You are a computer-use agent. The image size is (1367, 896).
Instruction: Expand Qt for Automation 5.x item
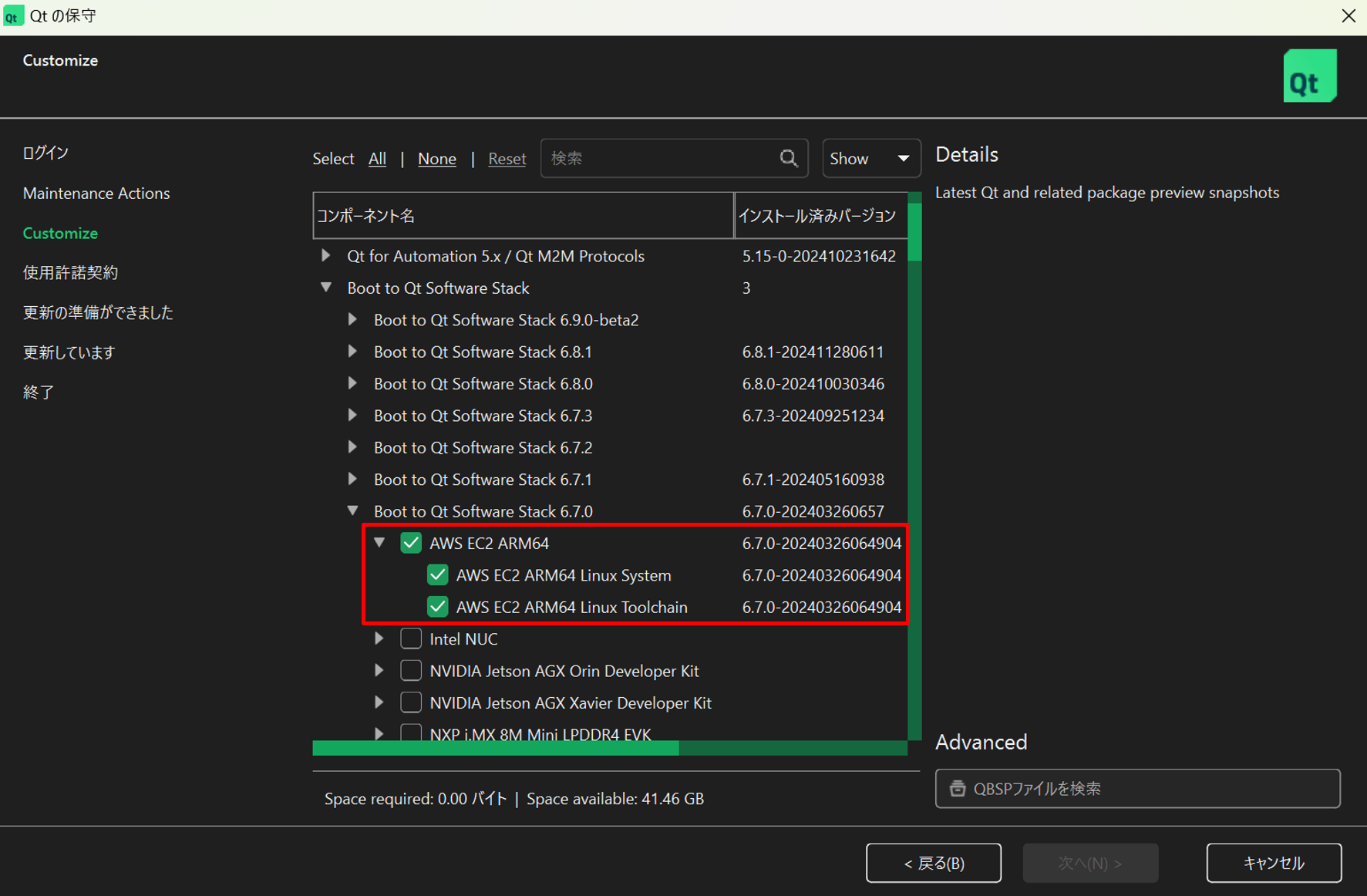click(326, 256)
